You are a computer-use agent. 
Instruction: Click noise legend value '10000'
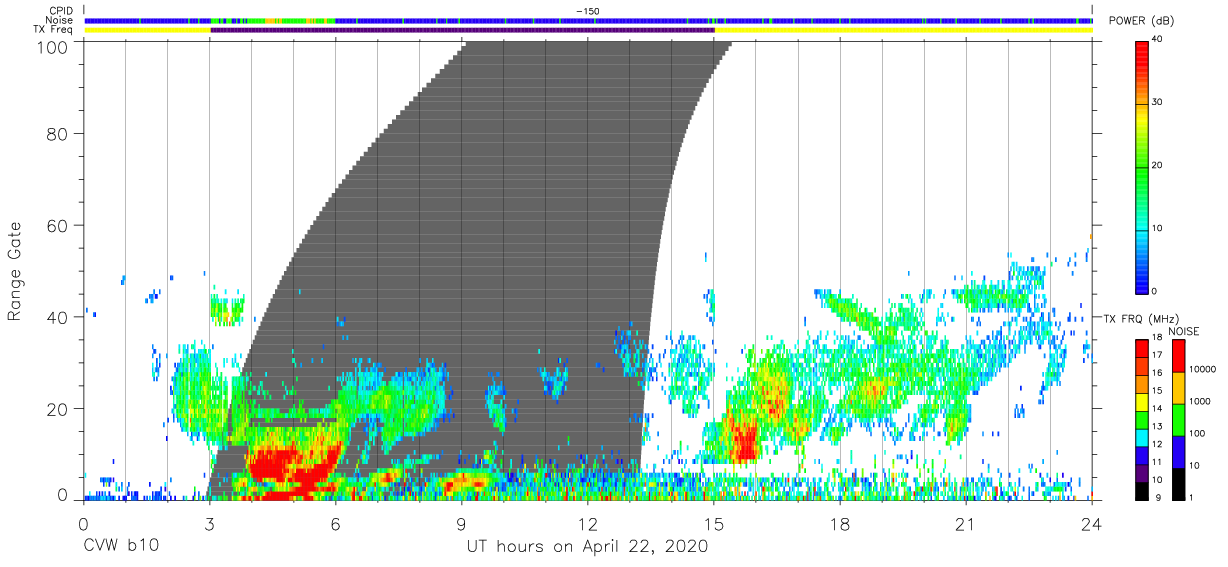click(x=1205, y=369)
